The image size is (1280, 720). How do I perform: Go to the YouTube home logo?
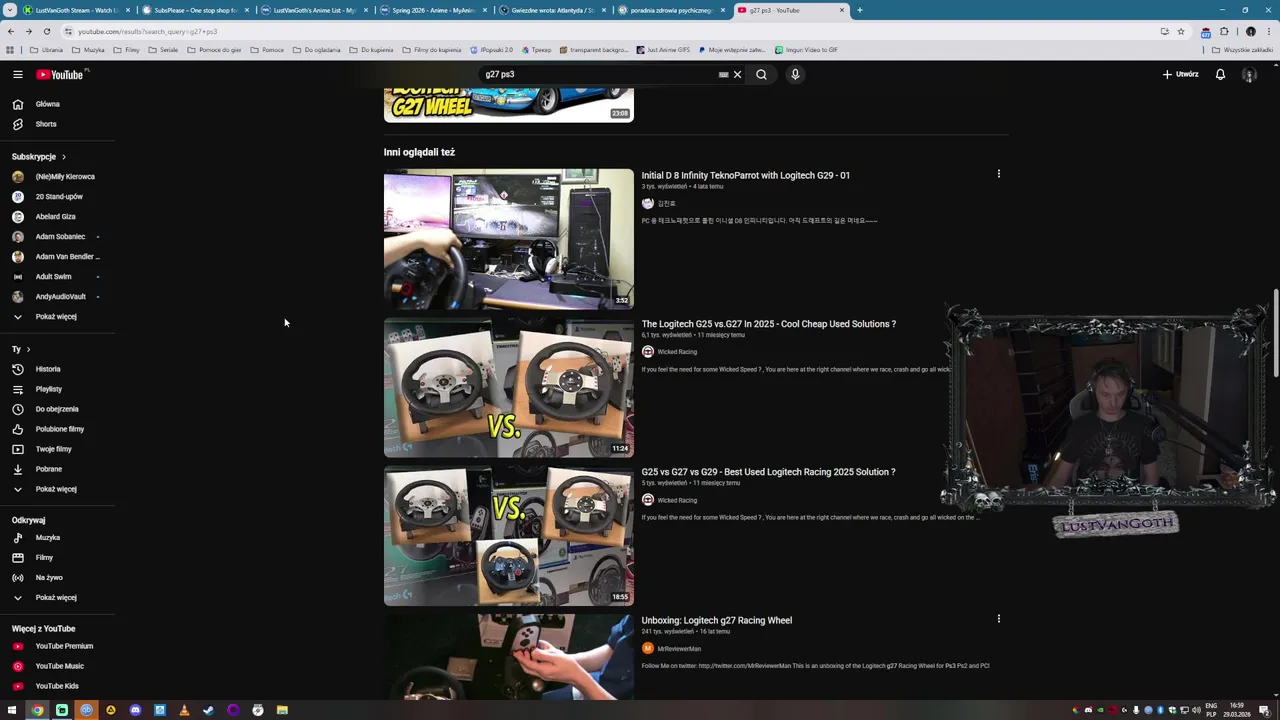[x=61, y=74]
